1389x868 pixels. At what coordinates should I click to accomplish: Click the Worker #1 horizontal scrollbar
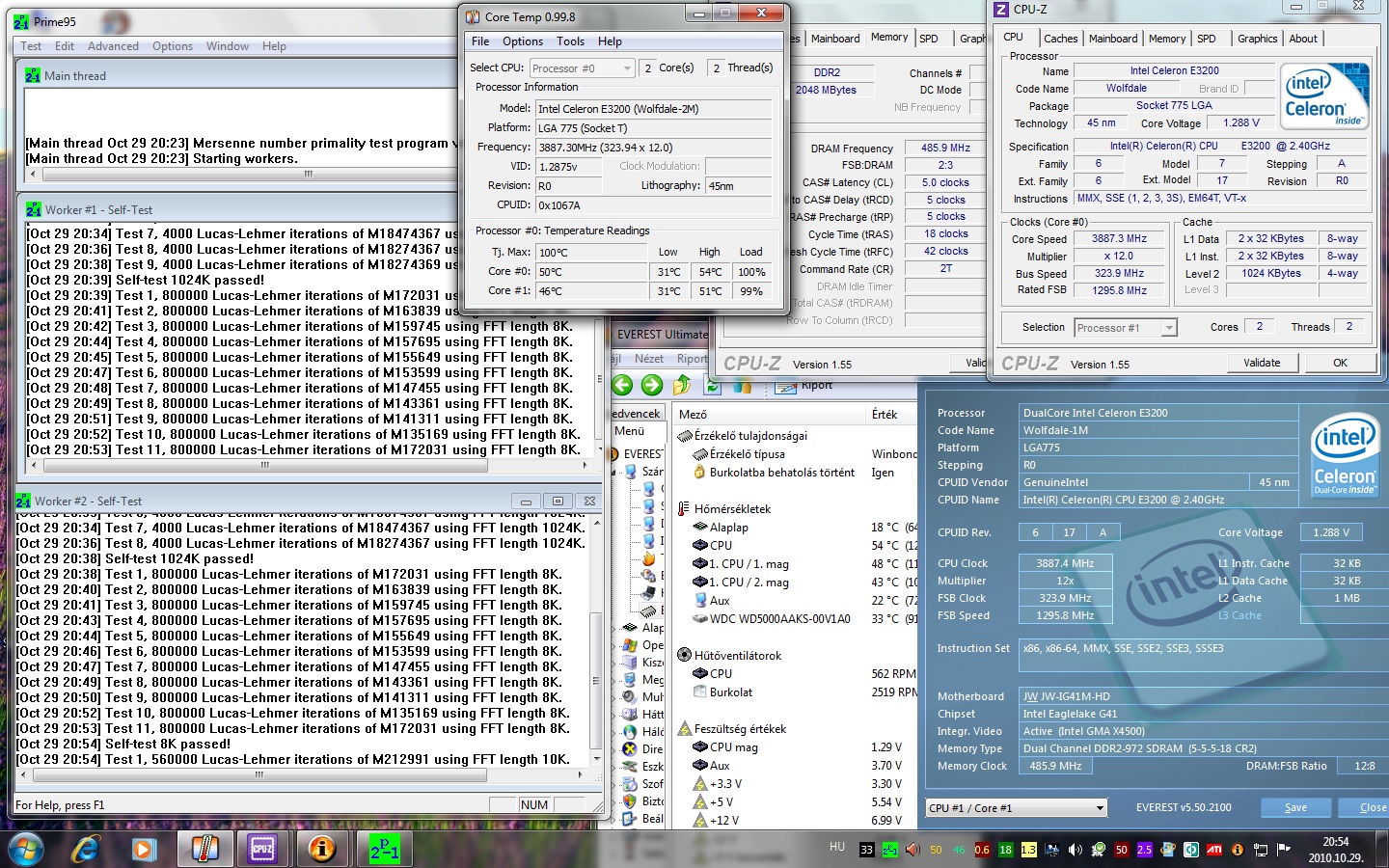[x=309, y=465]
